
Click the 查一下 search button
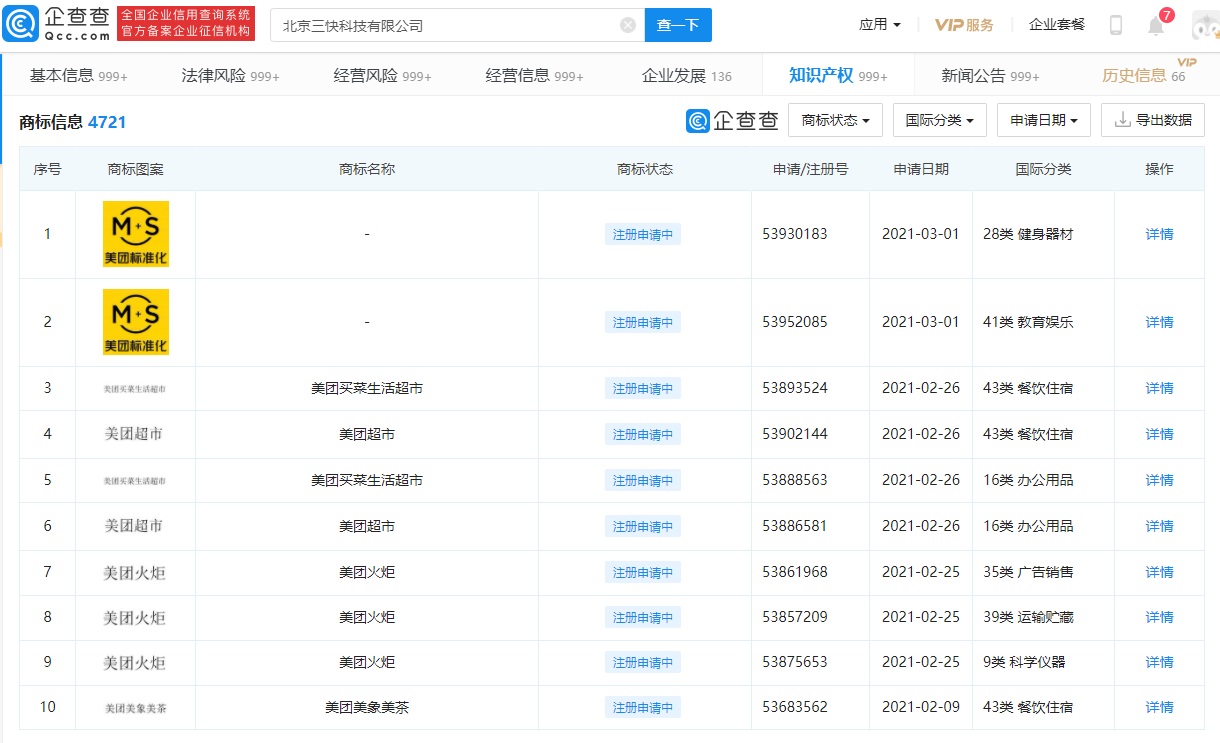[x=678, y=25]
